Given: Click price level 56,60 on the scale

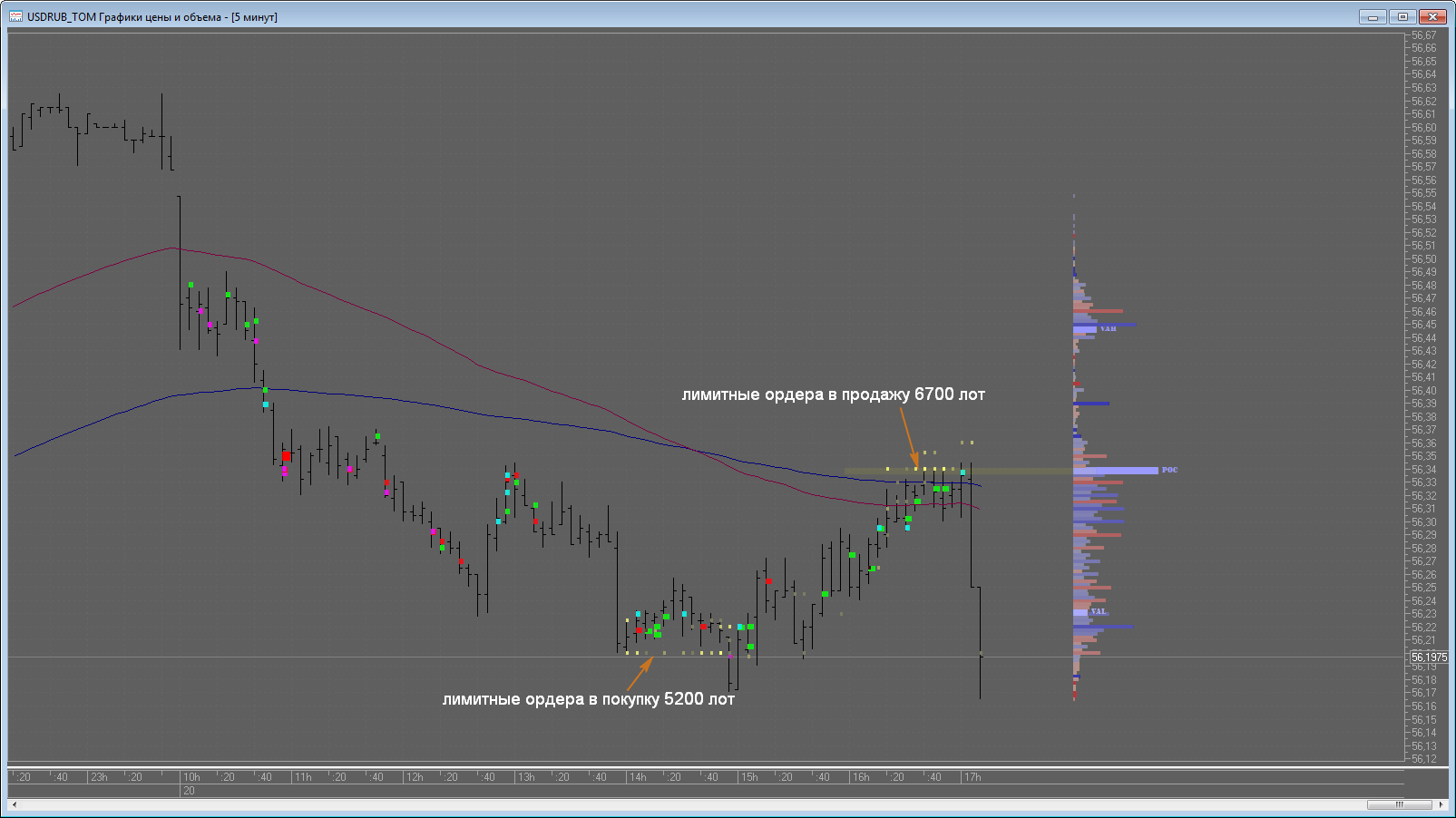Looking at the screenshot, I should [1423, 128].
